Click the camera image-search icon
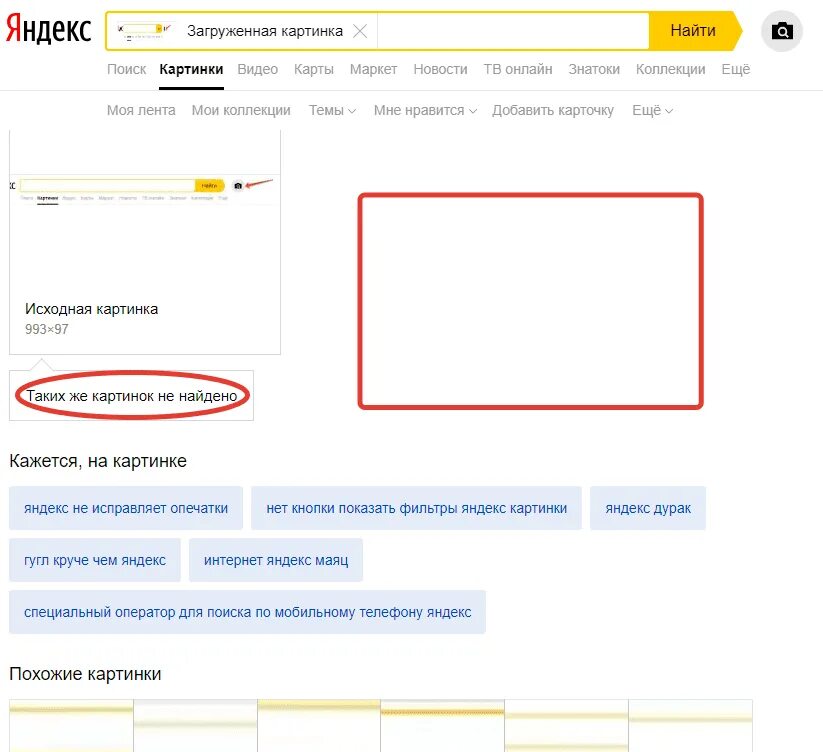Viewport: 823px width, 752px height. click(x=782, y=31)
